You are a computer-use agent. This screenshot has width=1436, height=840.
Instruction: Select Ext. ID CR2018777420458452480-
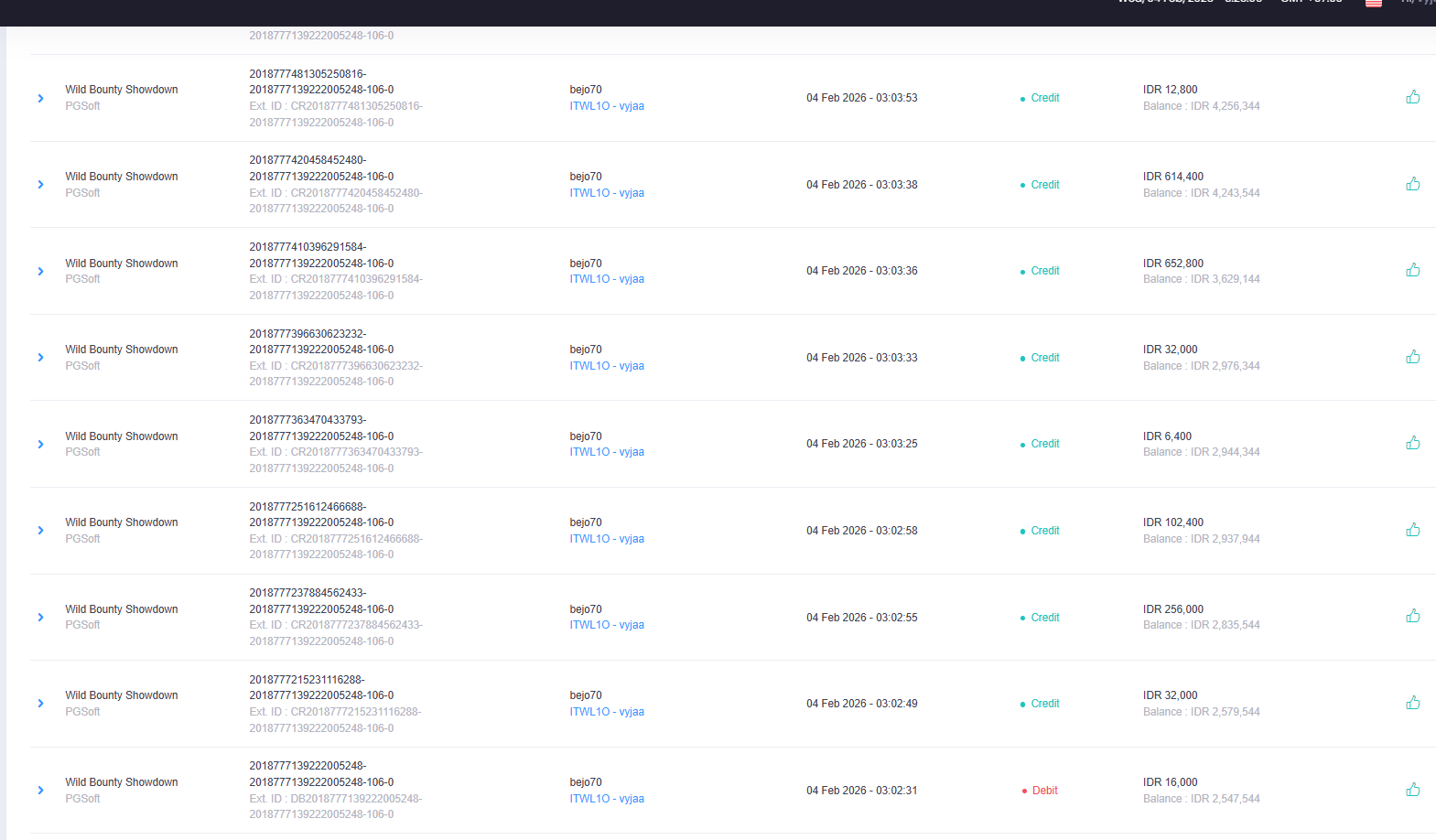click(336, 193)
